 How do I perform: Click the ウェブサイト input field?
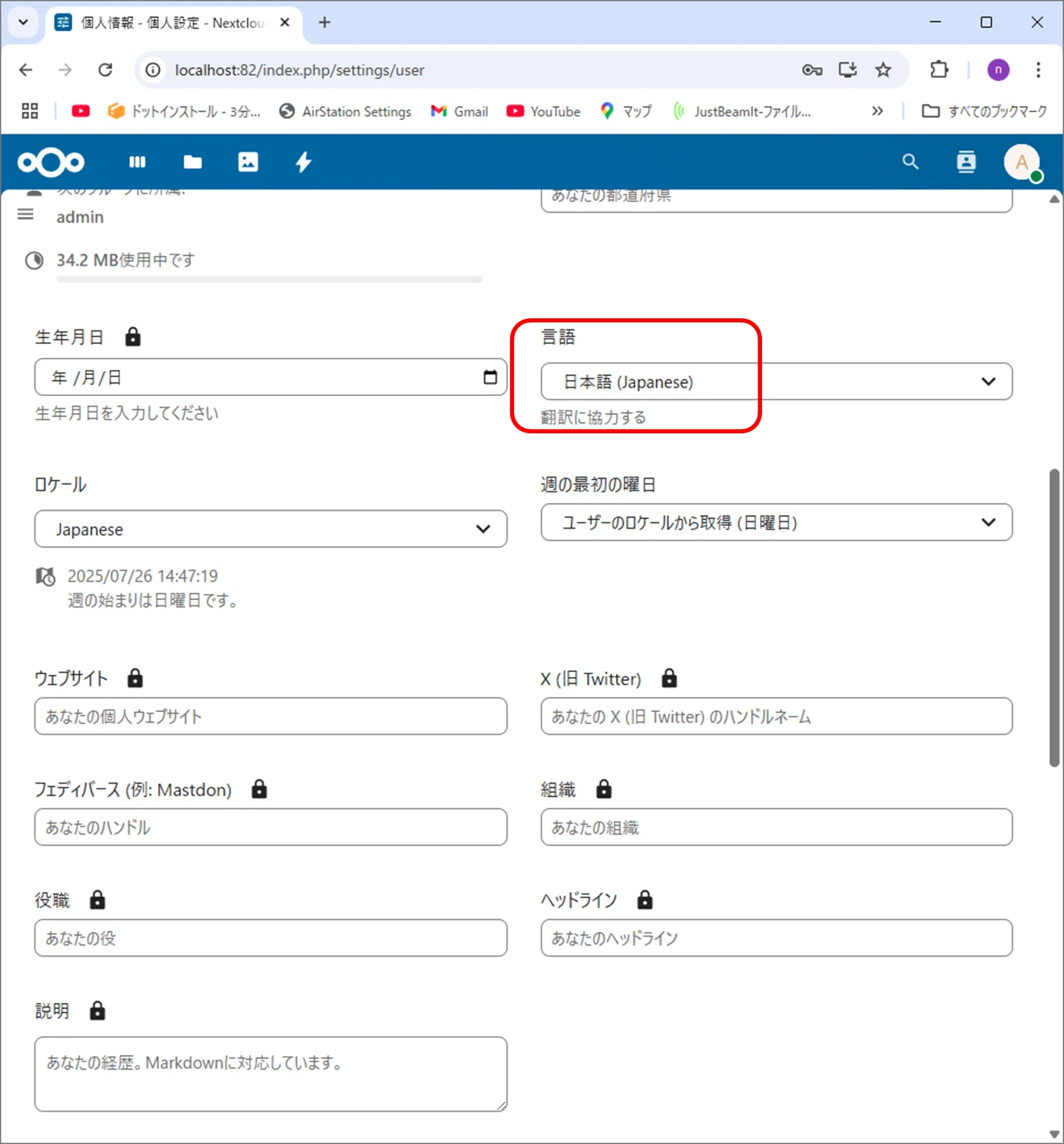[270, 716]
